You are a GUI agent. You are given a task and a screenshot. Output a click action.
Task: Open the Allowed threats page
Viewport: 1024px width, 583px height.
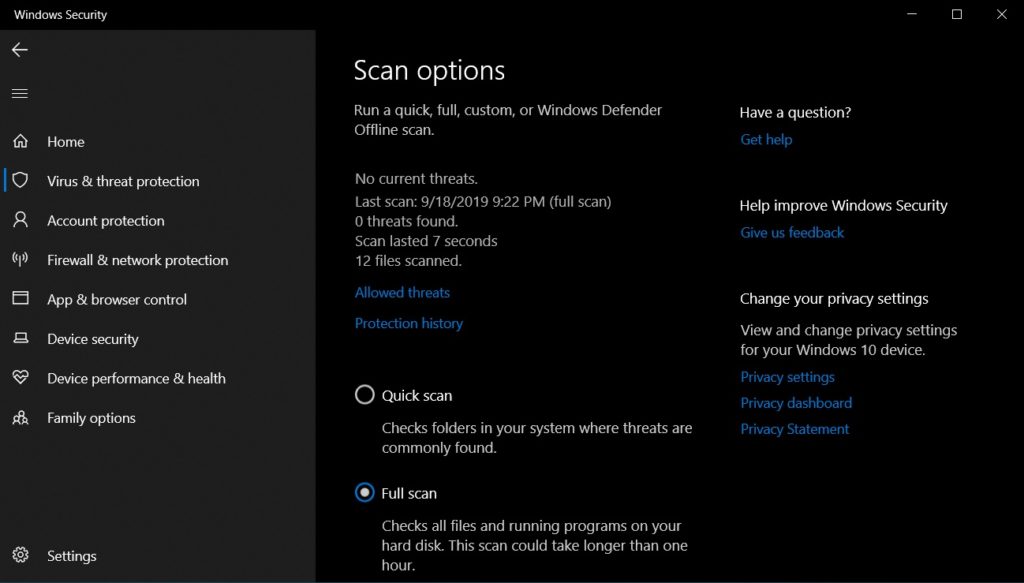[402, 292]
